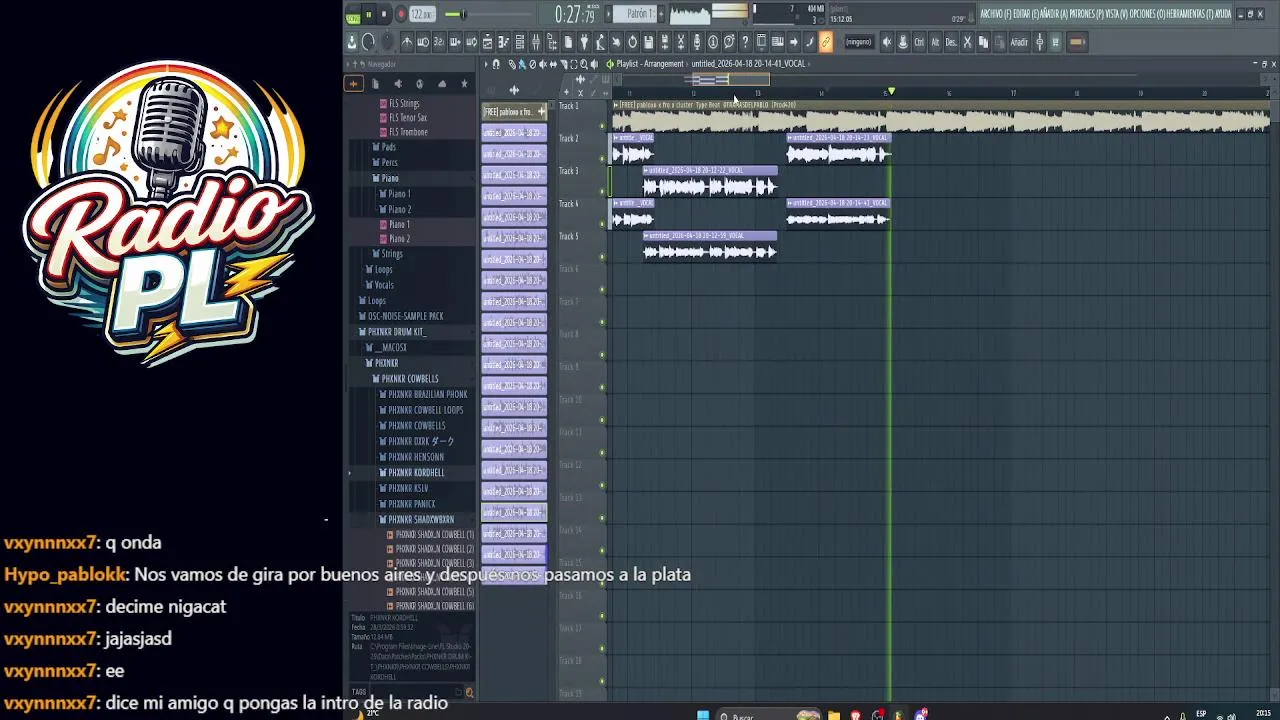Mute Track 6 with its green dot
The width and height of the screenshot is (1280, 720).
[x=602, y=290]
